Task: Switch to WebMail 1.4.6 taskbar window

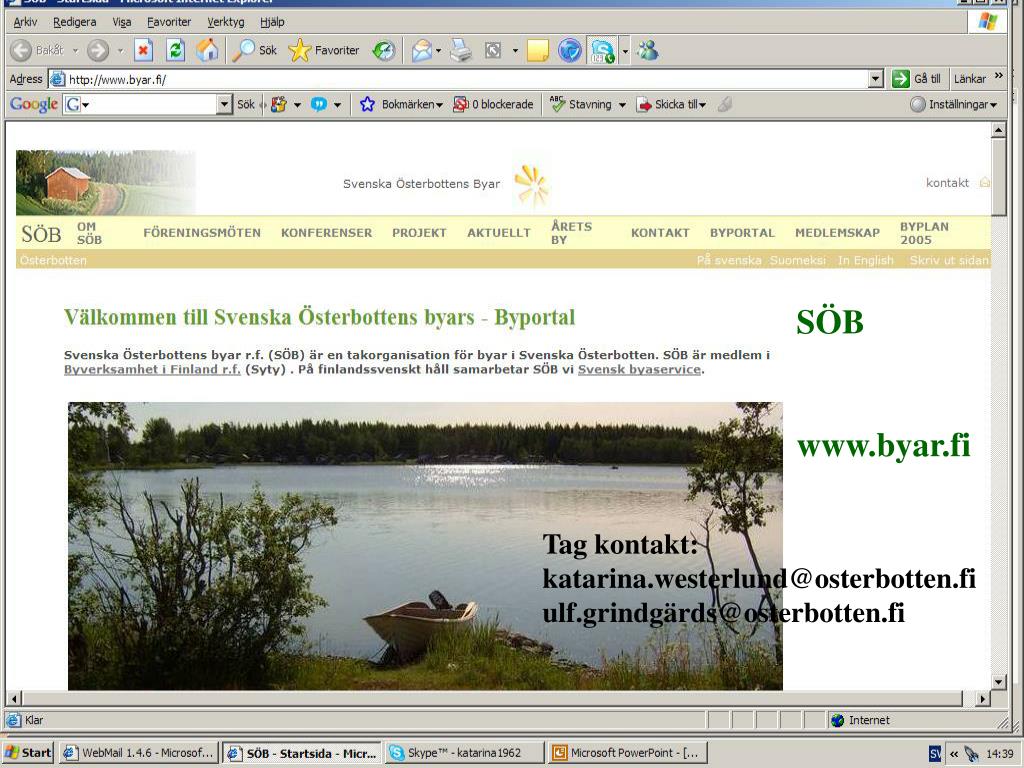Action: (x=138, y=752)
